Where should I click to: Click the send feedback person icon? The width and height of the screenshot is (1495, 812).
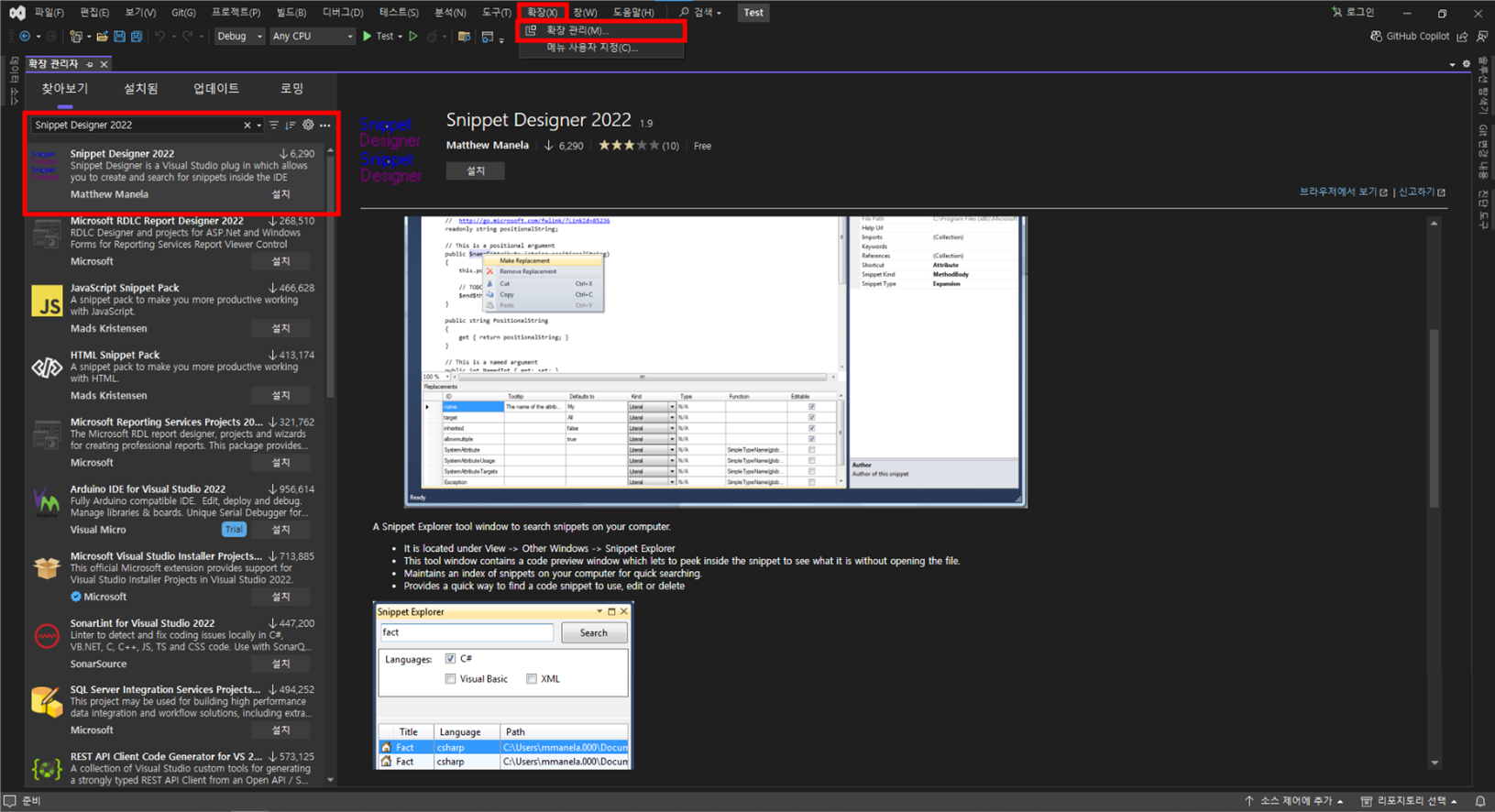pyautogui.click(x=1482, y=37)
